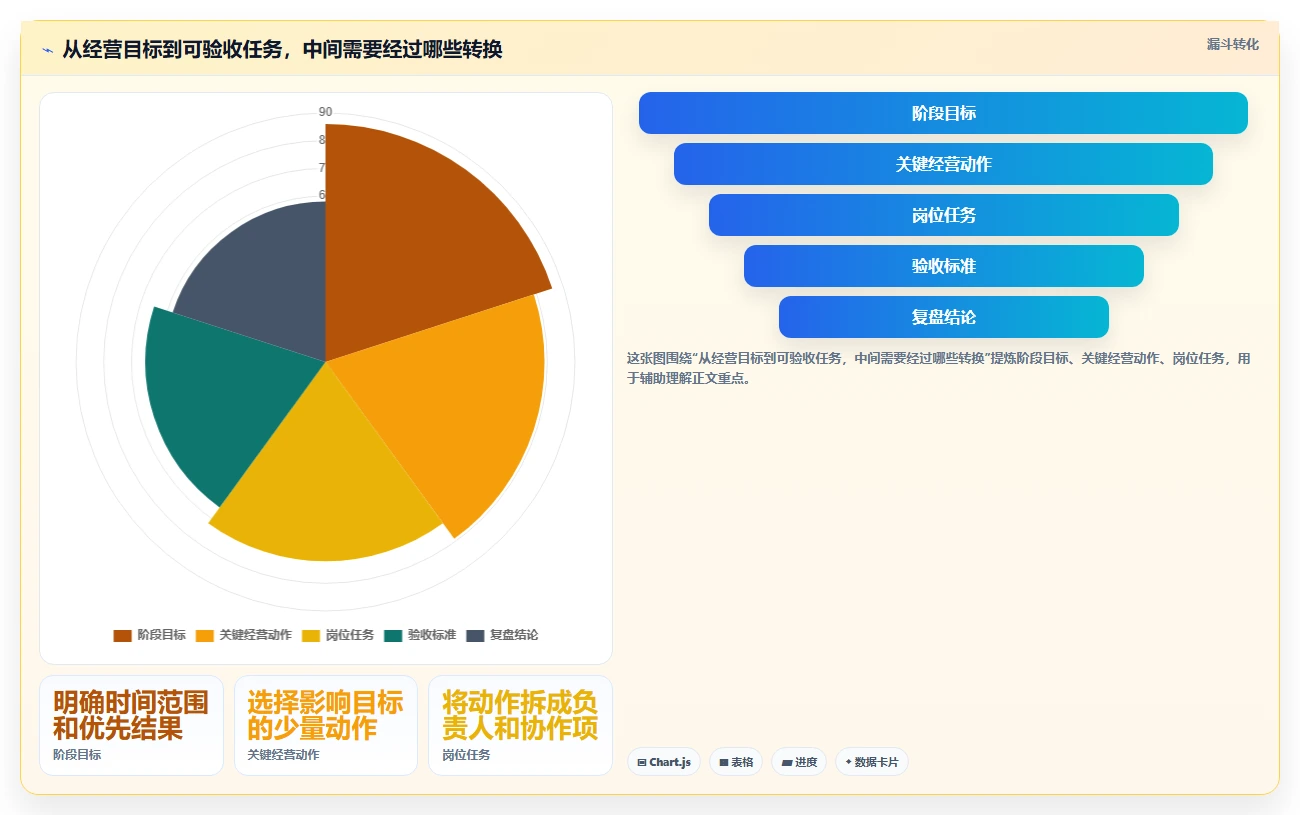Viewport: 1300px width, 815px height.
Task: Click the icon inside the Chart.js tag
Action: point(642,763)
